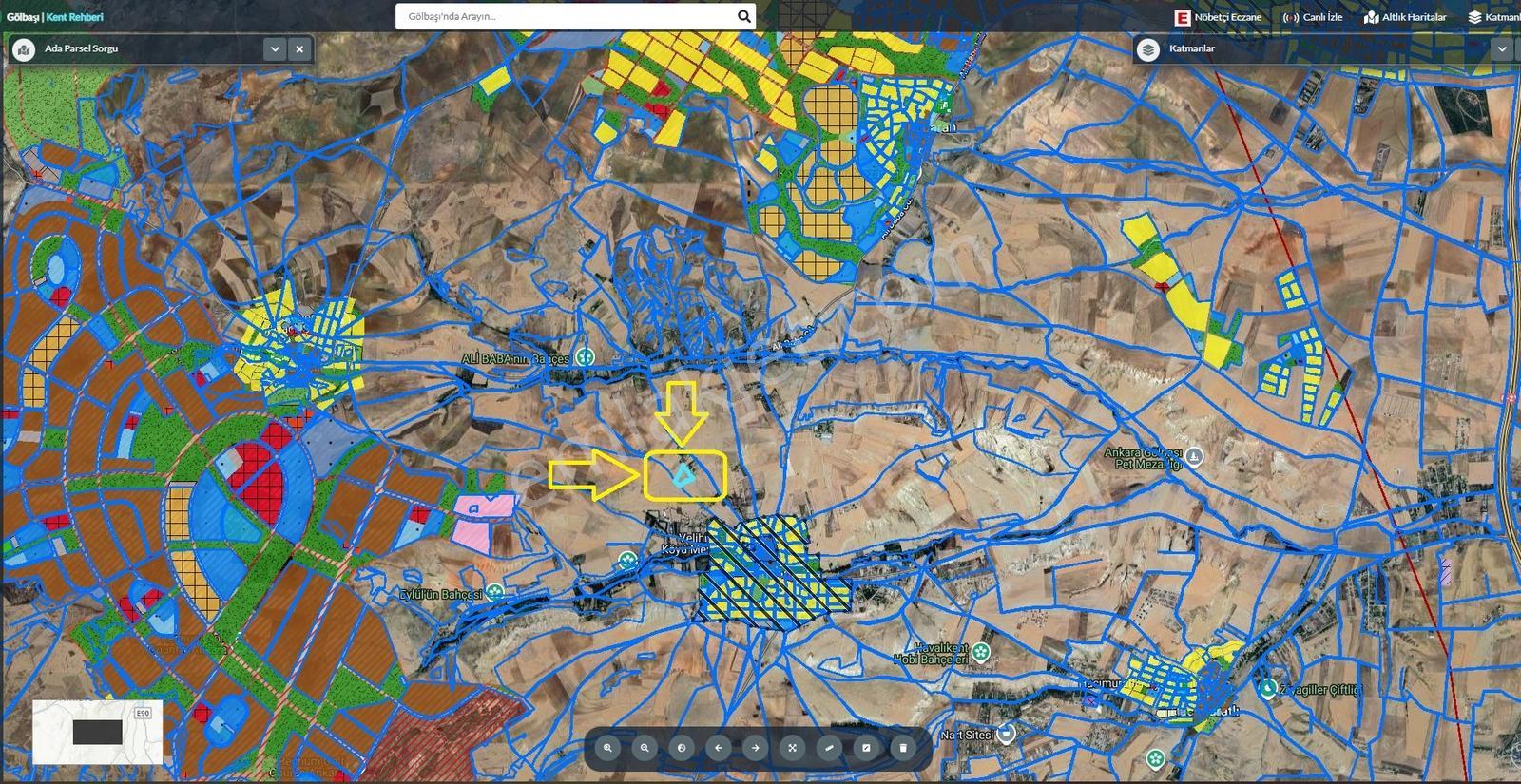Select the draw/edit pencil tool
Screen dimensions: 1521x784
tap(866, 748)
